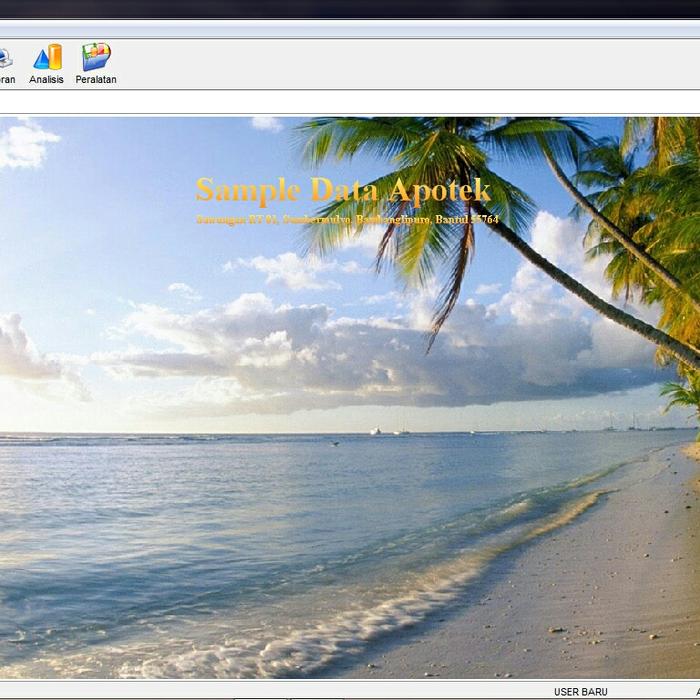Open the Analisis toolbar icon
Viewport: 700px width, 700px height.
click(x=47, y=57)
